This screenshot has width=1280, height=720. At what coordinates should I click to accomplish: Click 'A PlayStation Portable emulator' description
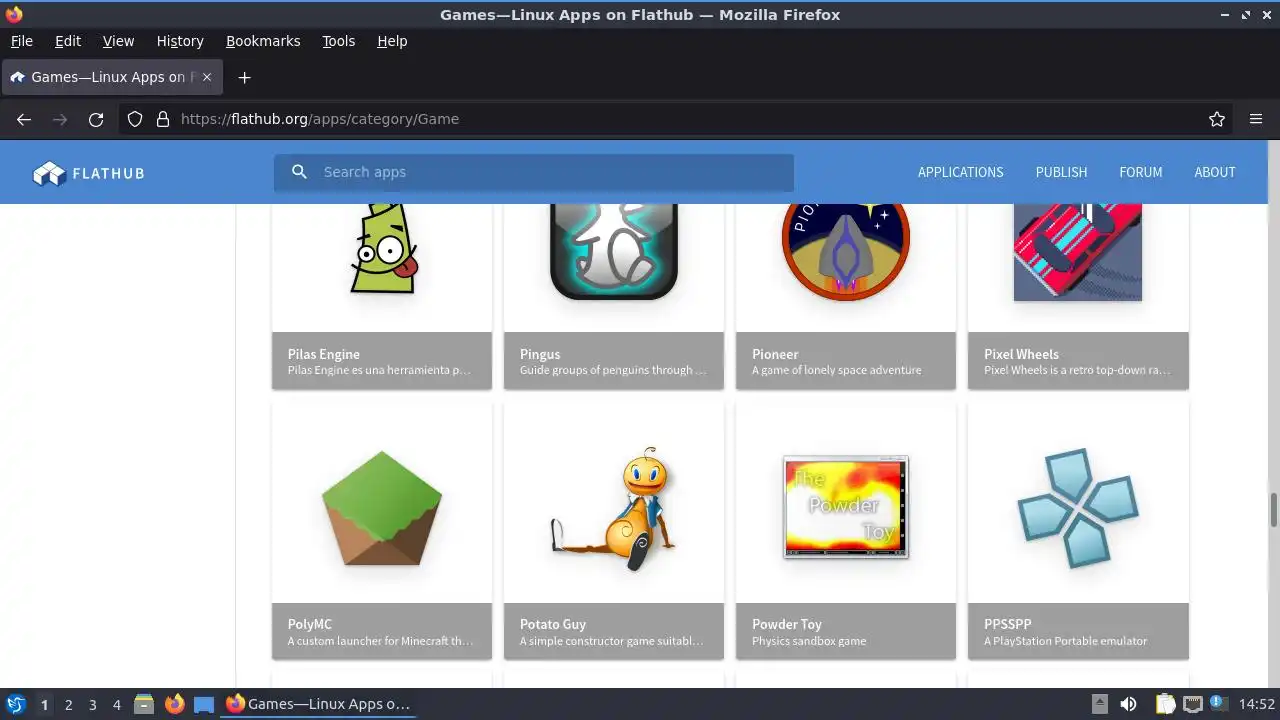tap(1065, 641)
